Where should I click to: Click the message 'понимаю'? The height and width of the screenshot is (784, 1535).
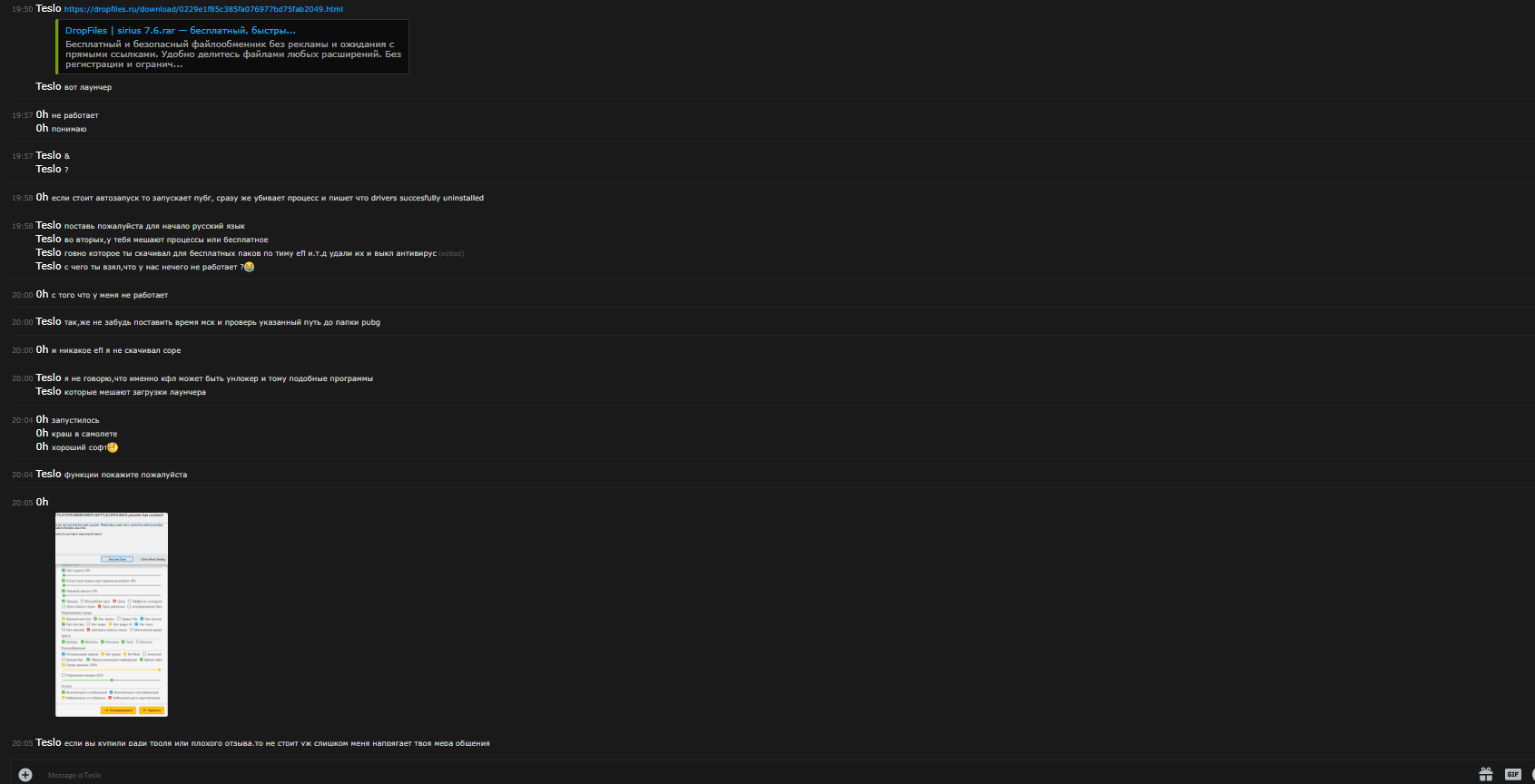[69, 129]
